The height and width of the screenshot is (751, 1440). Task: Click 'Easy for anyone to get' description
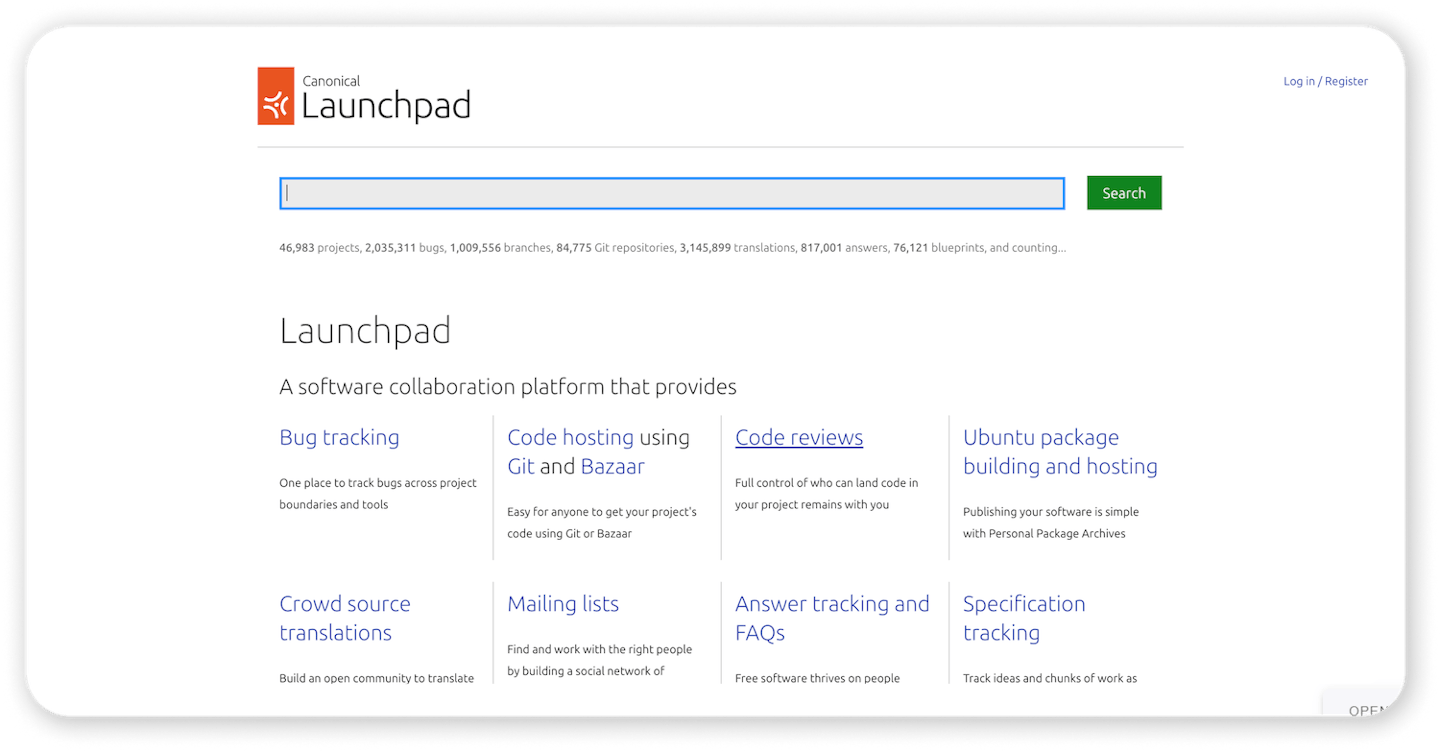click(x=602, y=523)
